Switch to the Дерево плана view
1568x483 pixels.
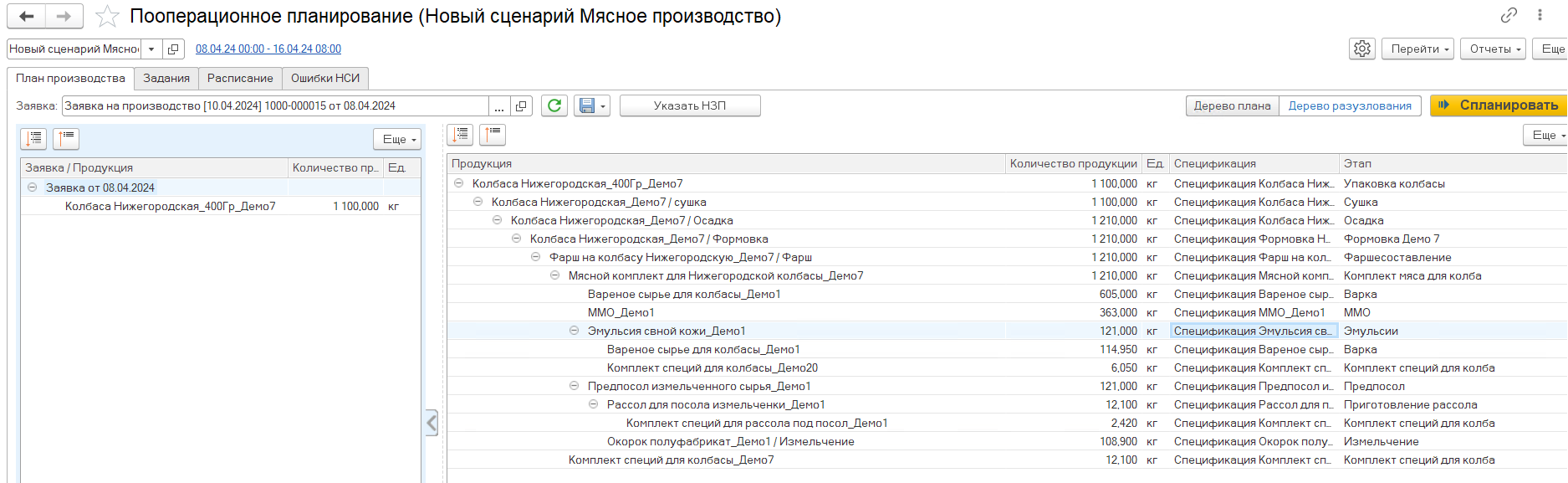(x=1232, y=105)
